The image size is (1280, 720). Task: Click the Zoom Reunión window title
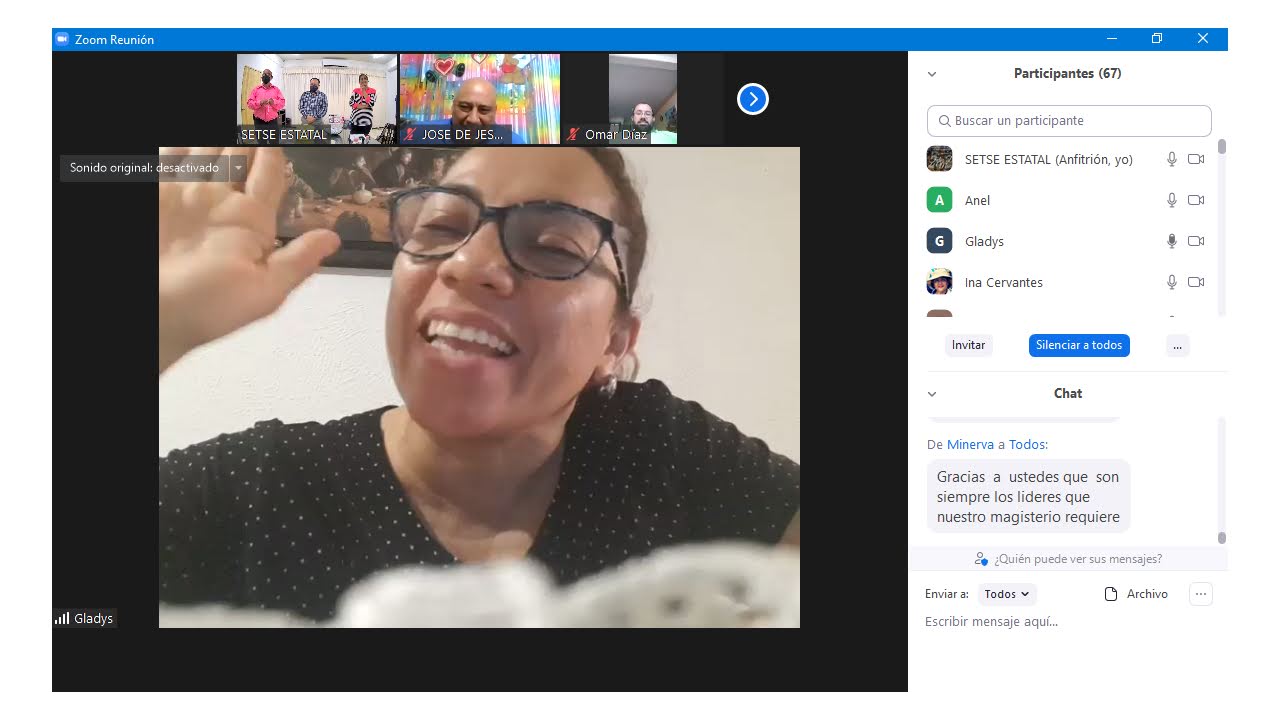(114, 40)
